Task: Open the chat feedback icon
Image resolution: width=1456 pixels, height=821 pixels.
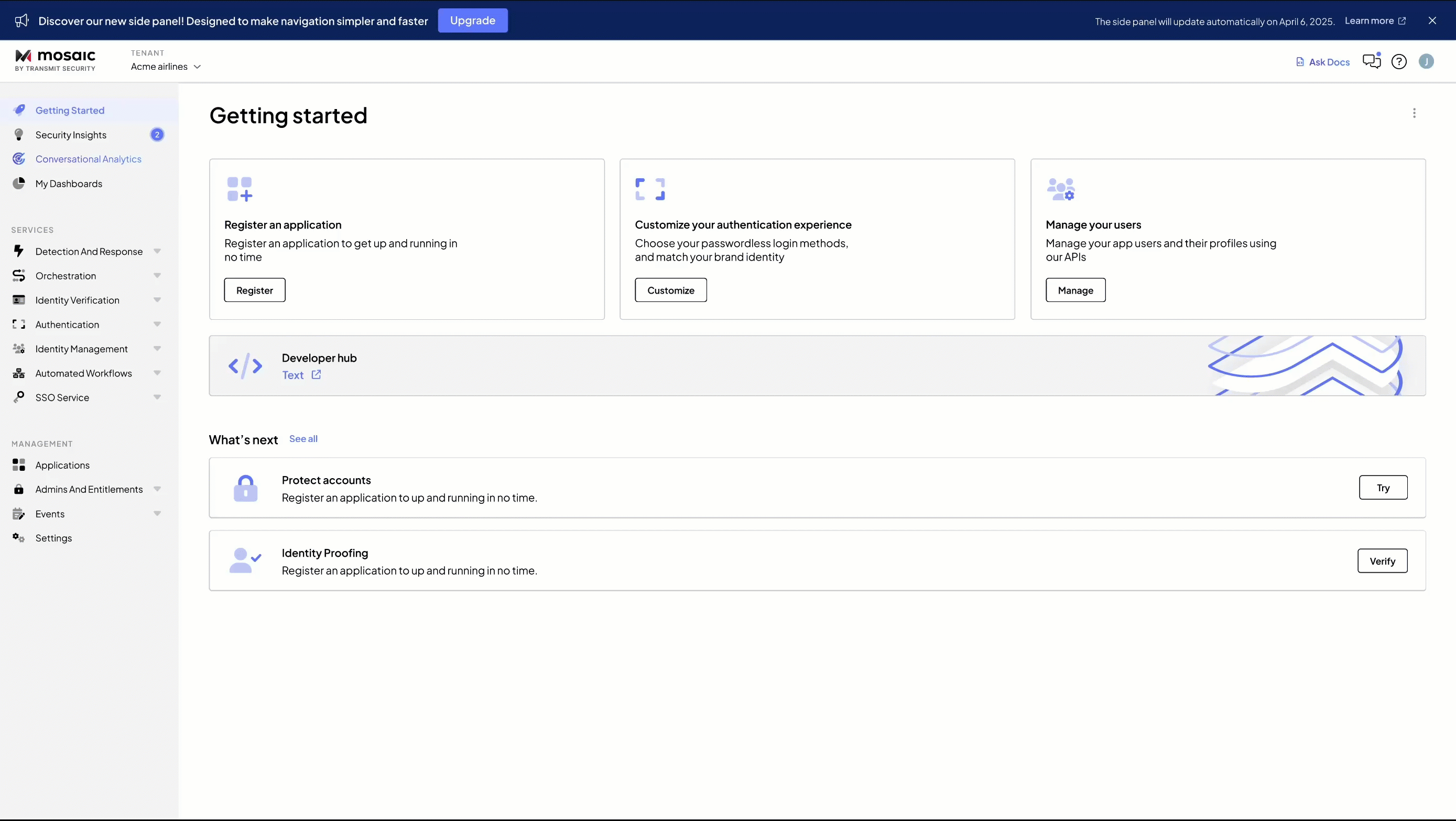Action: 1371,61
